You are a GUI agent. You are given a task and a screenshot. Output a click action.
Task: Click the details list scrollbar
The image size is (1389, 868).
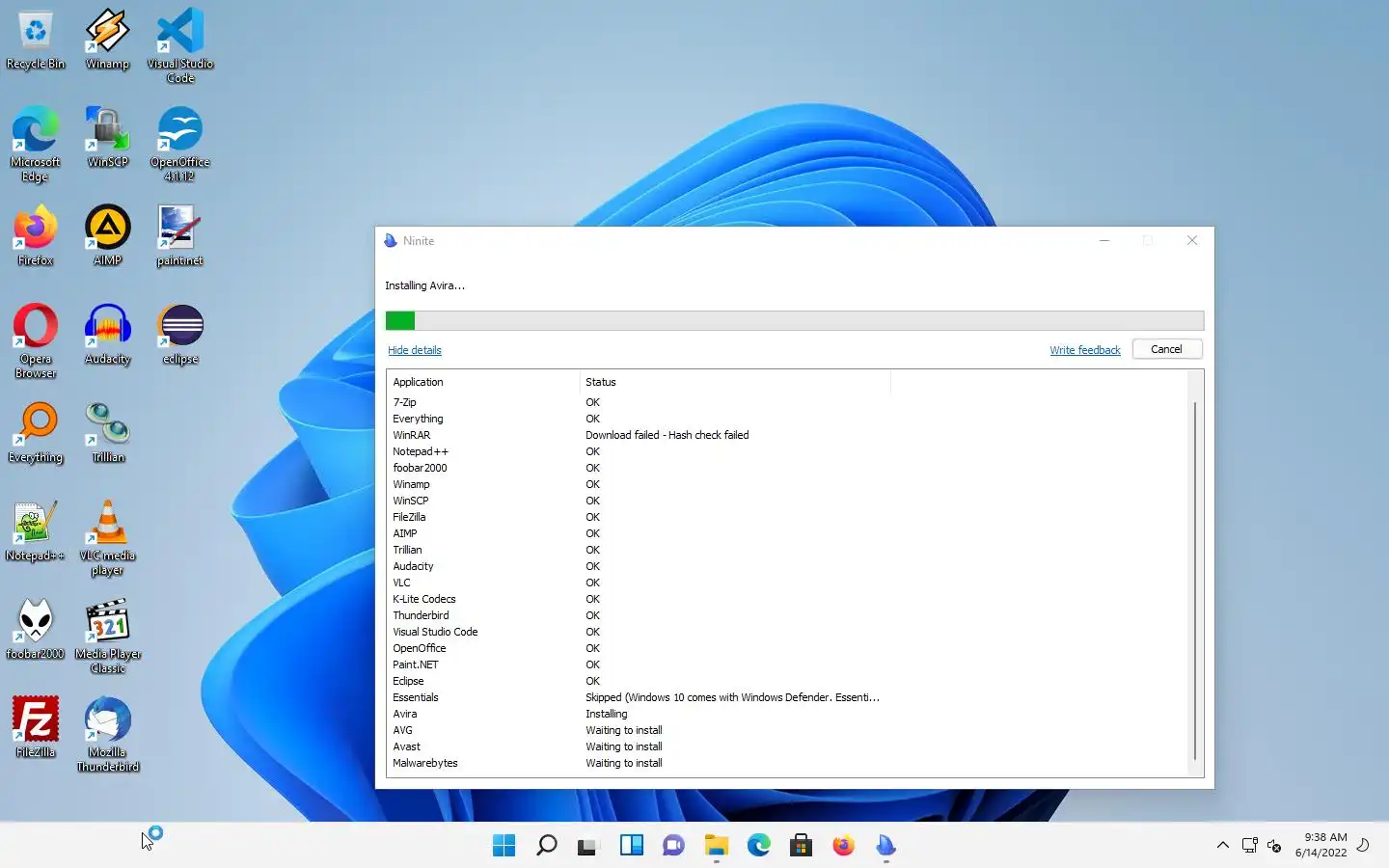tap(1195, 581)
